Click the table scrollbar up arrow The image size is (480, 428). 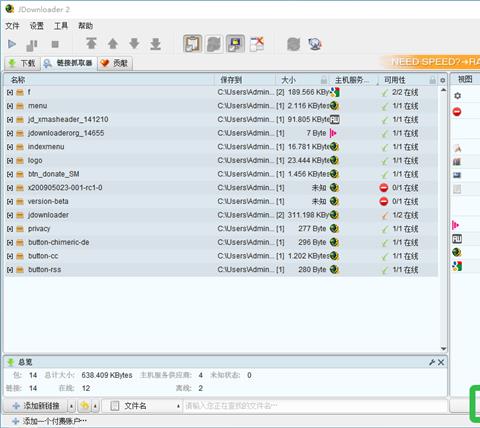click(443, 90)
